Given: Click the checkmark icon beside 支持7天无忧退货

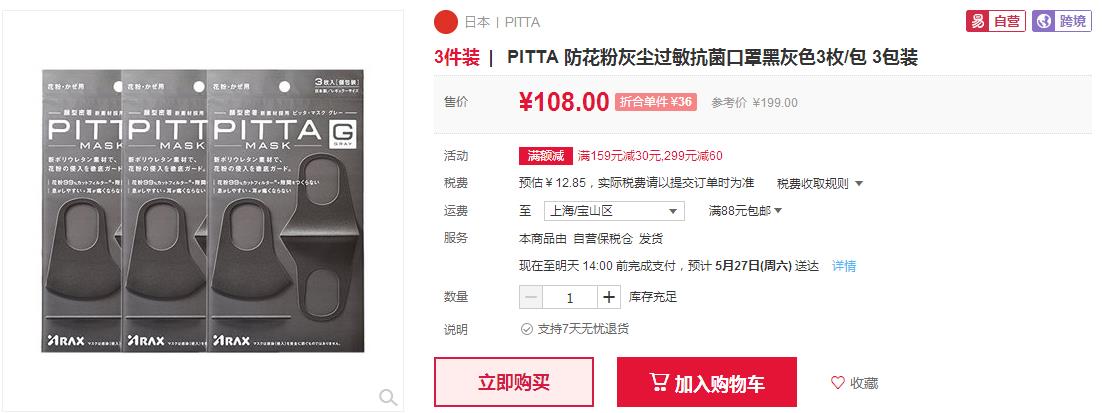Looking at the screenshot, I should click(x=526, y=329).
